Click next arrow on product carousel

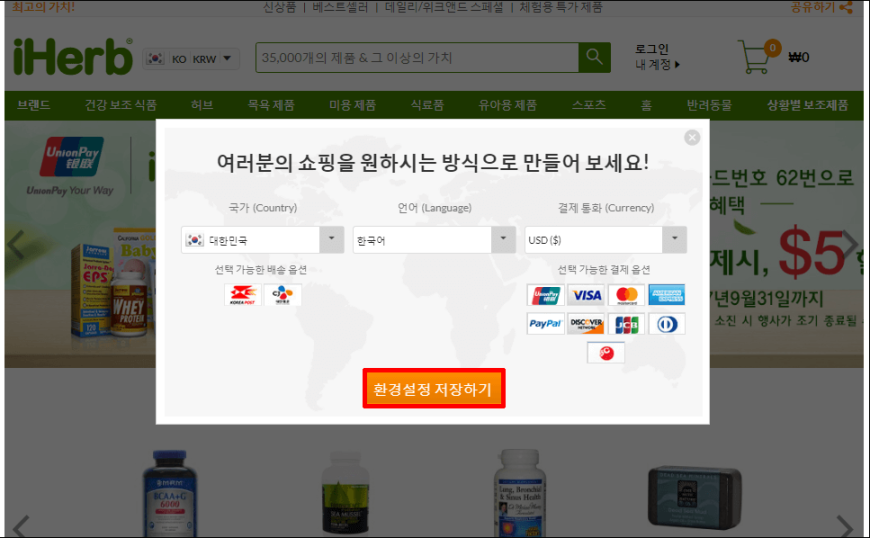(845, 526)
